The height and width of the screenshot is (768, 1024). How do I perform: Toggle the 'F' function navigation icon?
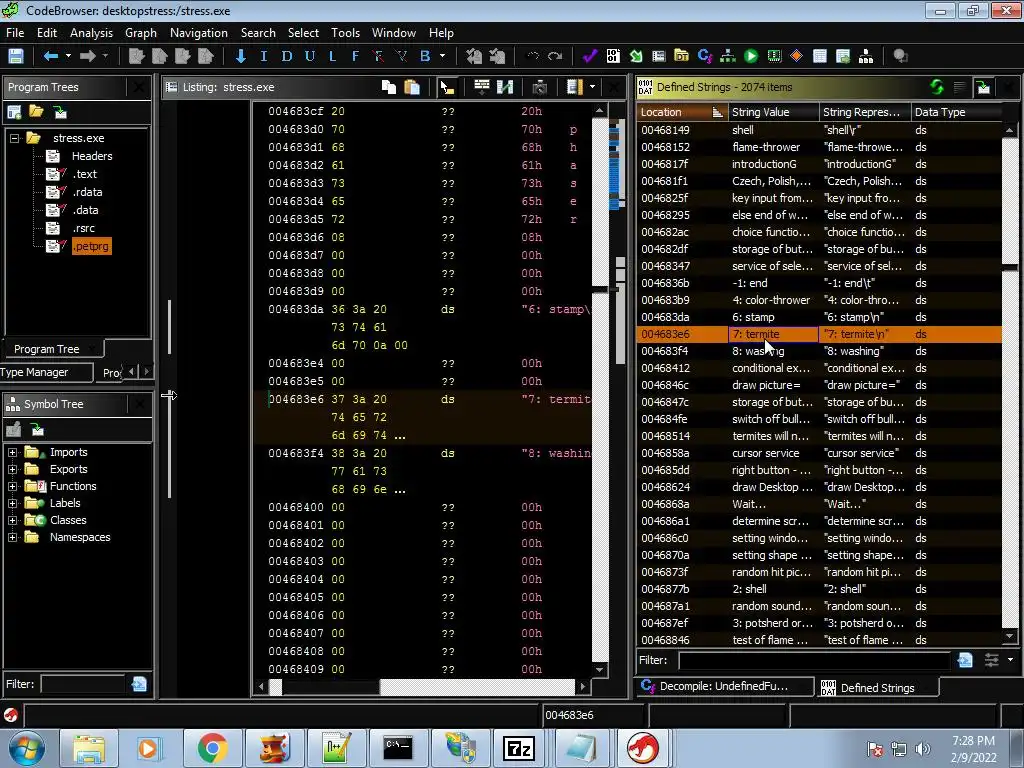[x=355, y=56]
